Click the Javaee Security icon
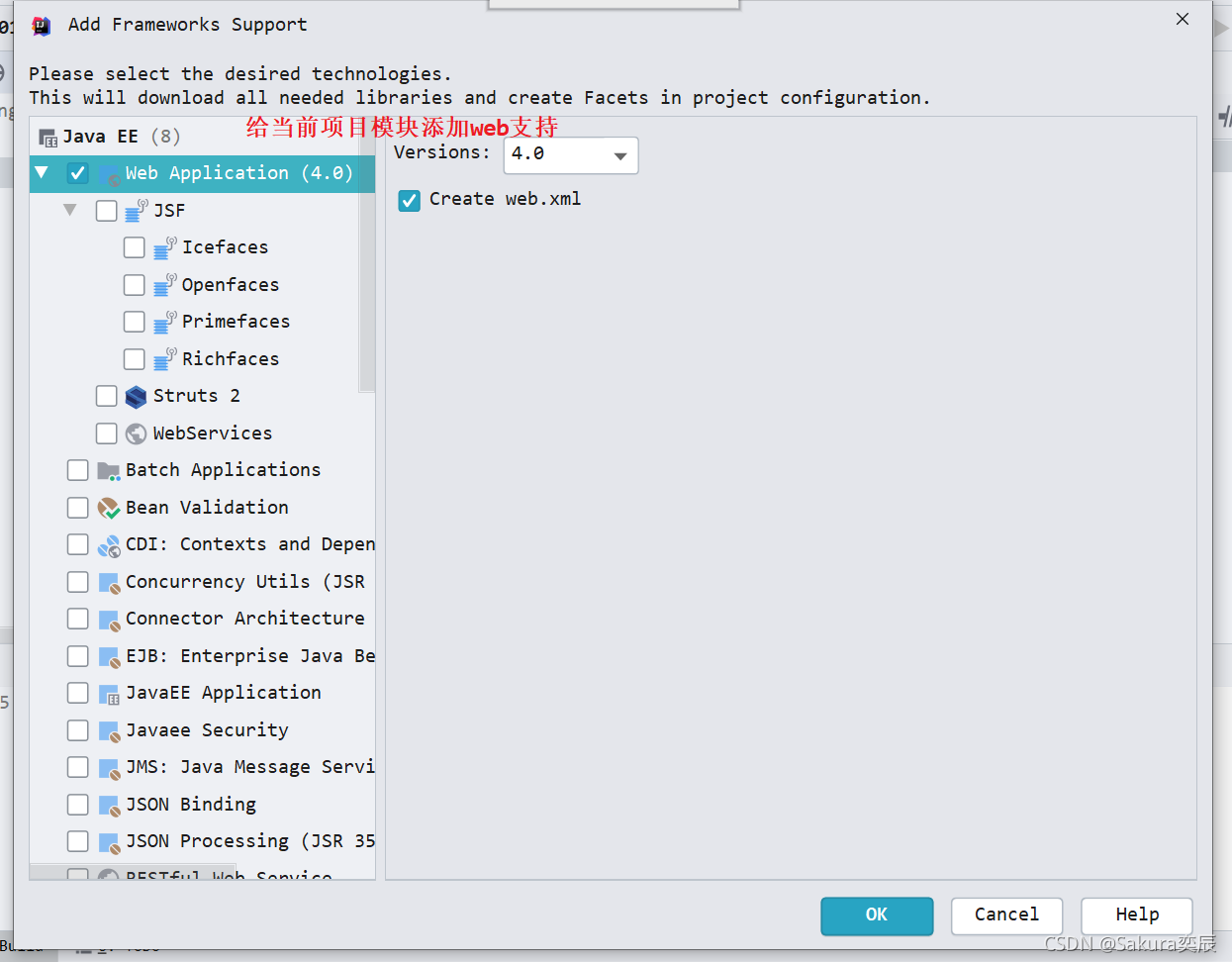Screen dimensions: 1232x962 109,730
